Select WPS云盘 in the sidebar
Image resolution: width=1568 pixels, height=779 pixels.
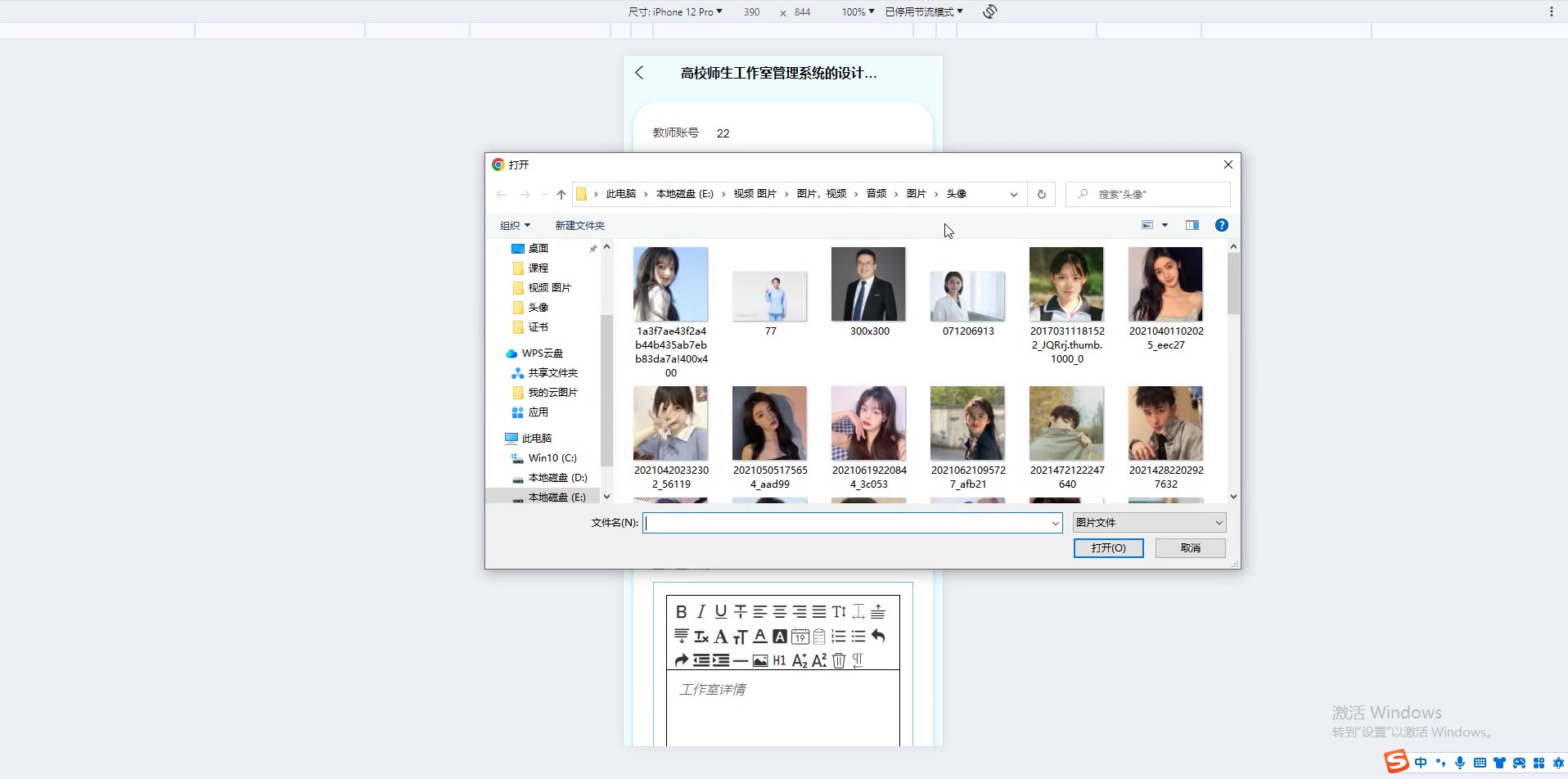(542, 353)
